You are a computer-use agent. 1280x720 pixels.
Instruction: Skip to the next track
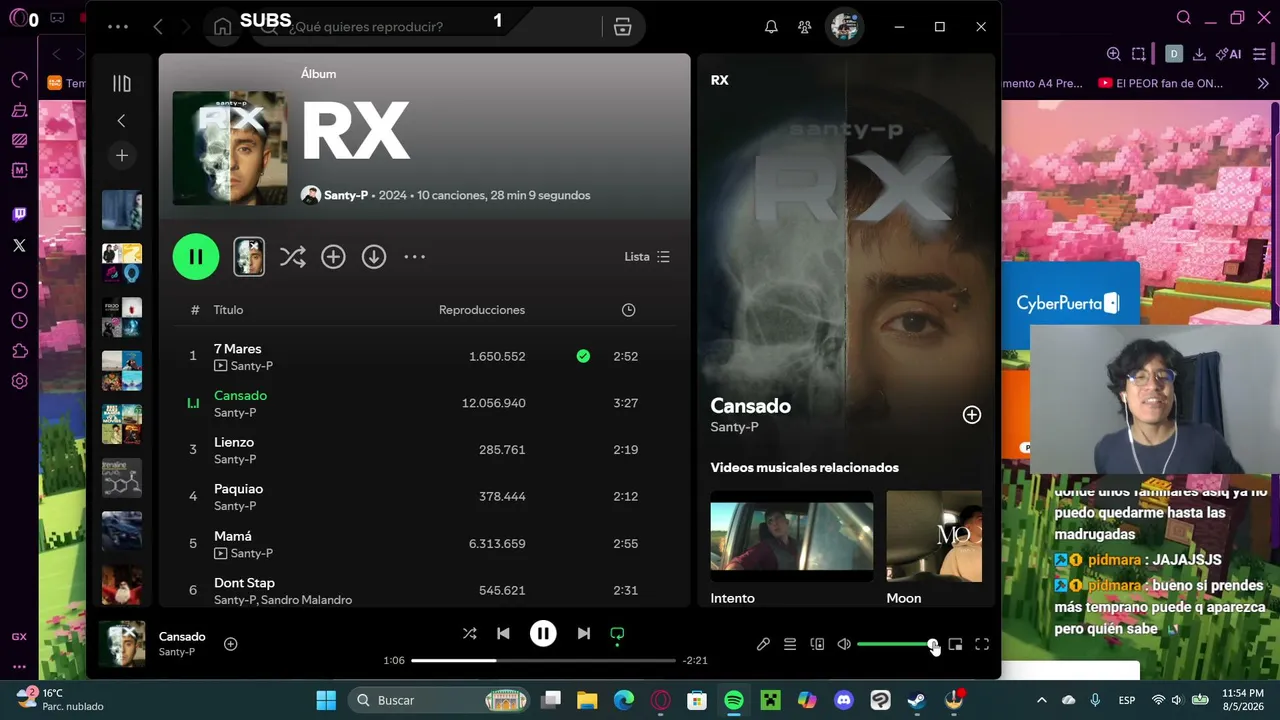coord(583,633)
